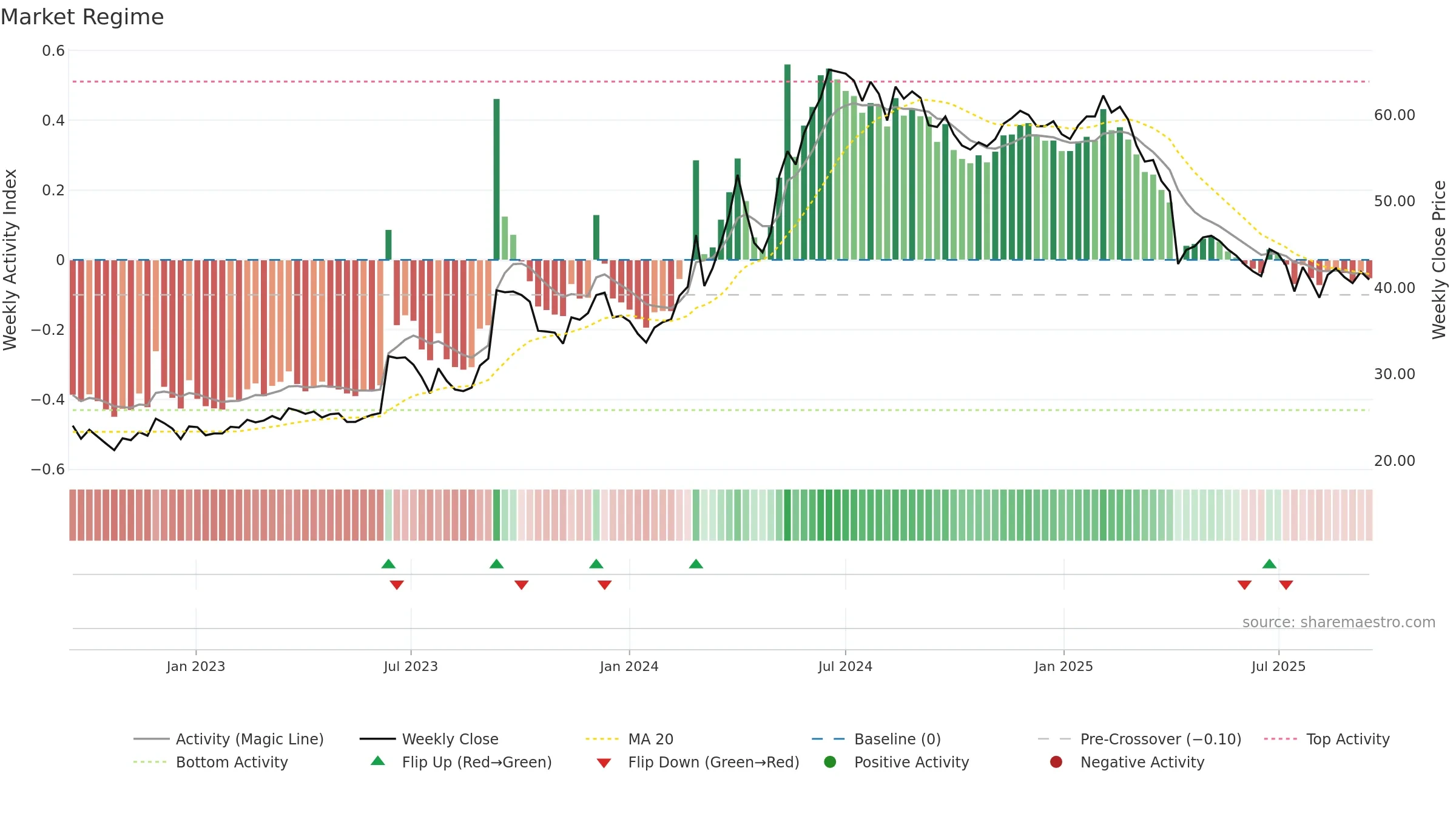Viewport: 1456px width, 819px height.
Task: Select the Flip Down marker near Jun 2025
Action: click(x=1244, y=585)
